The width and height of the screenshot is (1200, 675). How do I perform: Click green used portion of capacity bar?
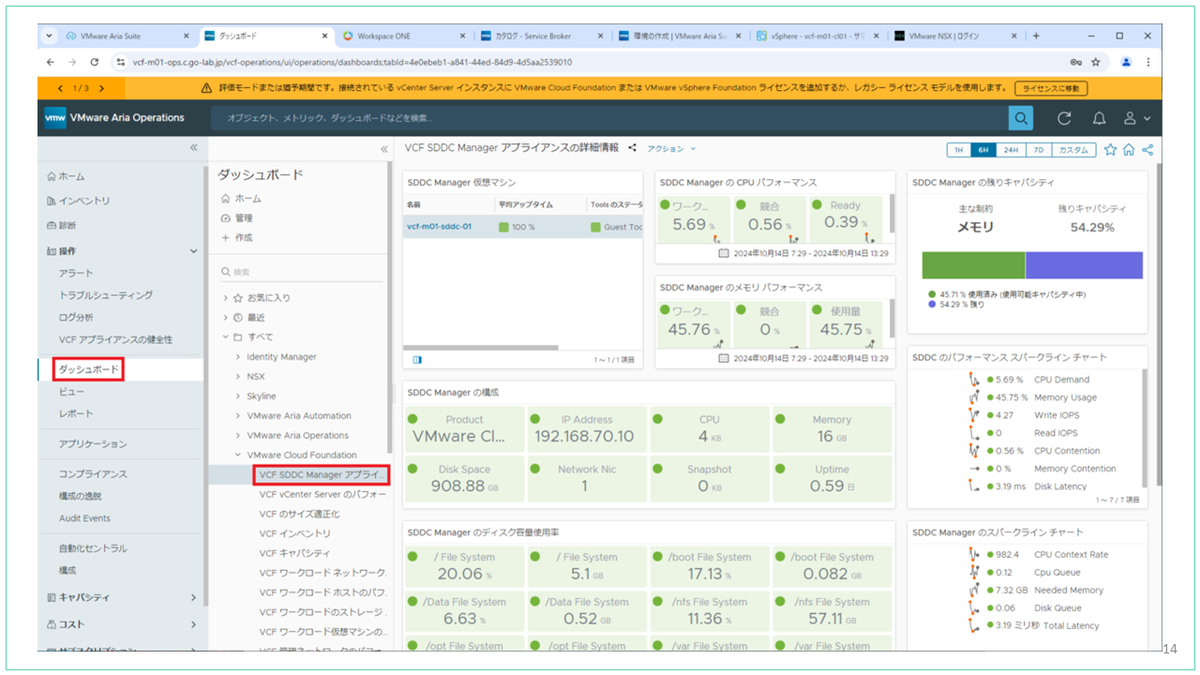974,265
